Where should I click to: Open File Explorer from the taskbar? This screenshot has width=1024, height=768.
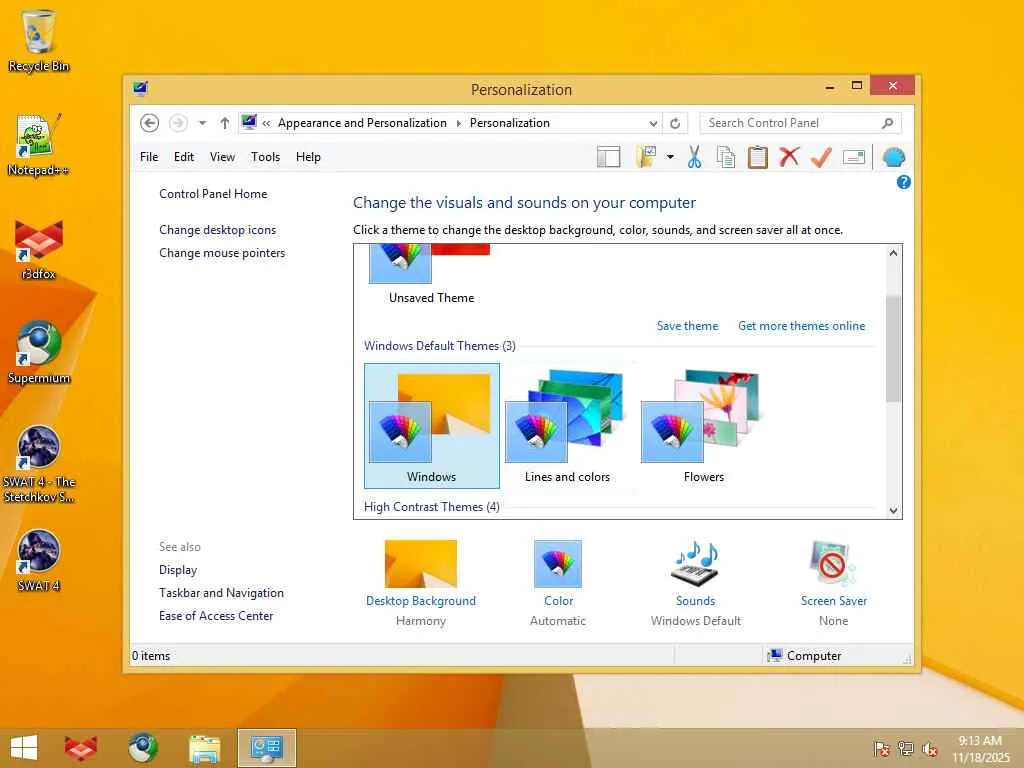205,748
